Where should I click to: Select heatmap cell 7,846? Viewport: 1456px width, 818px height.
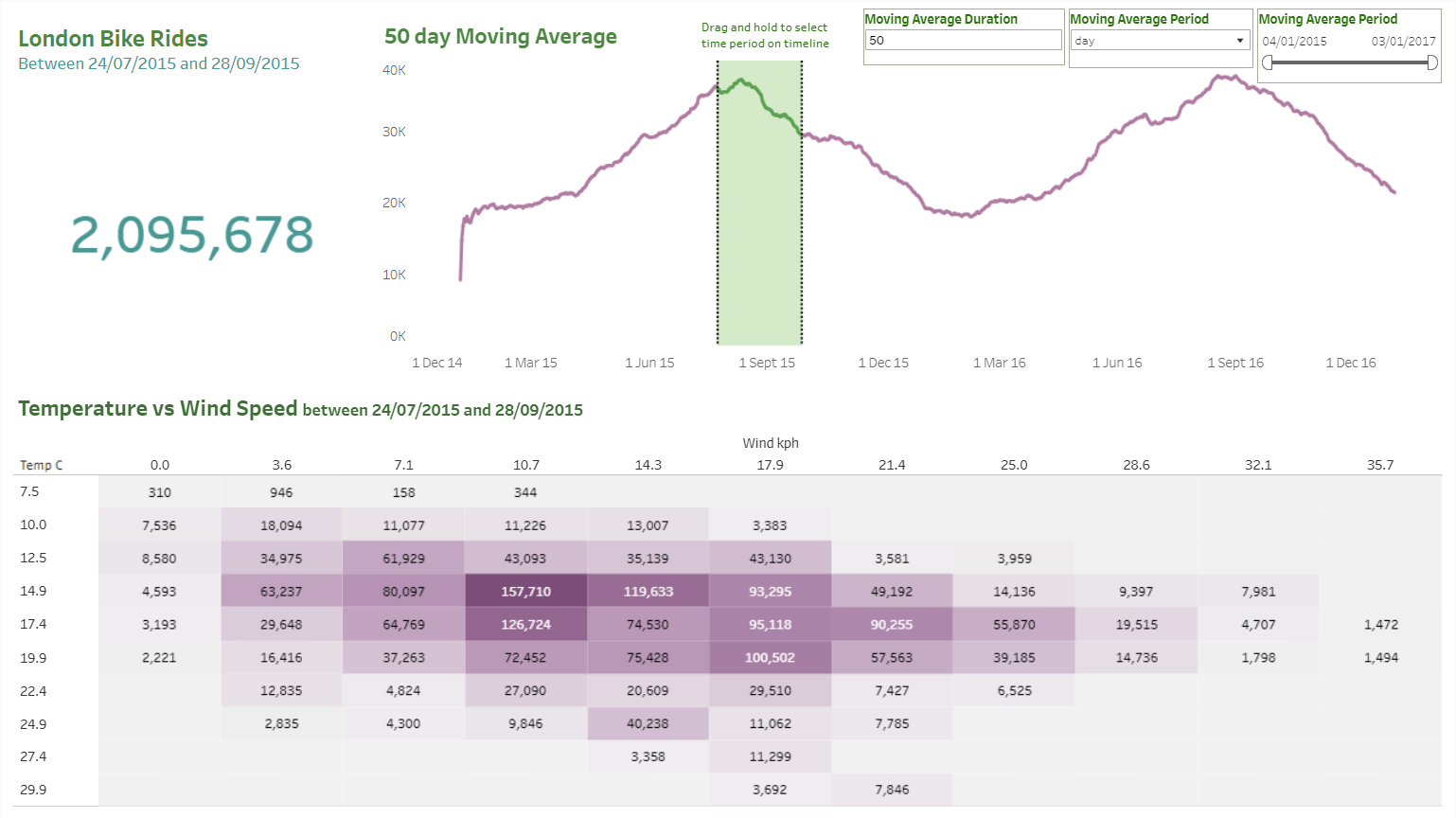coord(892,789)
